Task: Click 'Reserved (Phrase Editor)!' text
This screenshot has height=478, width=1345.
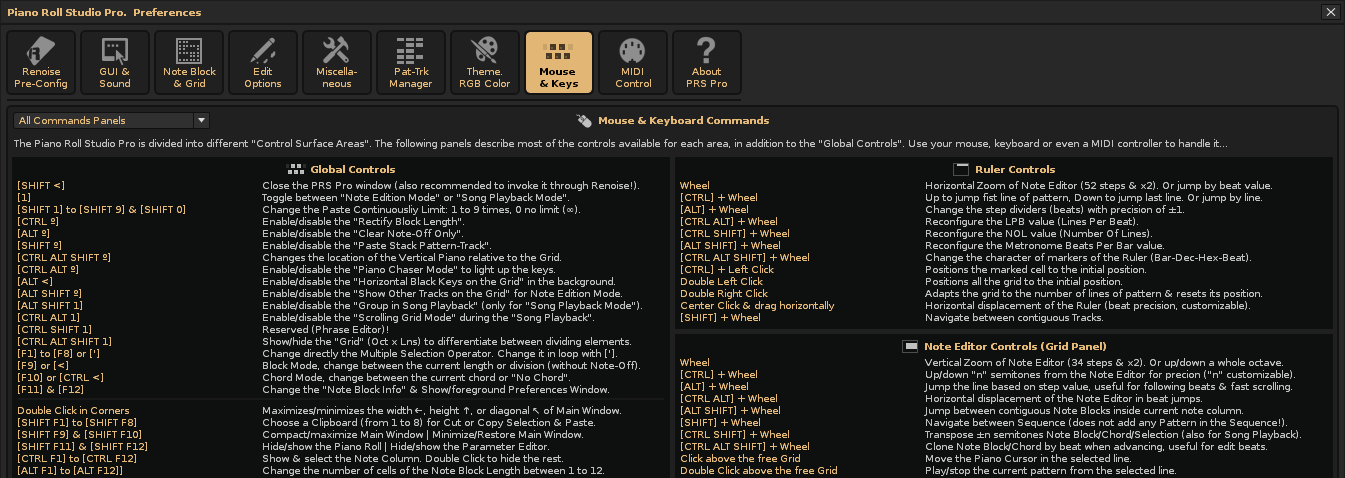Action: pos(326,329)
